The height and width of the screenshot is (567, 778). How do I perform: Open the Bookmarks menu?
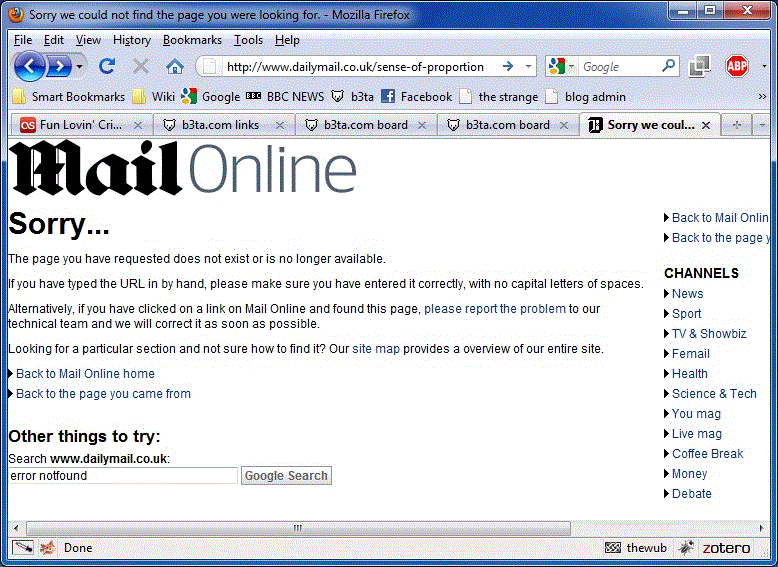[192, 40]
